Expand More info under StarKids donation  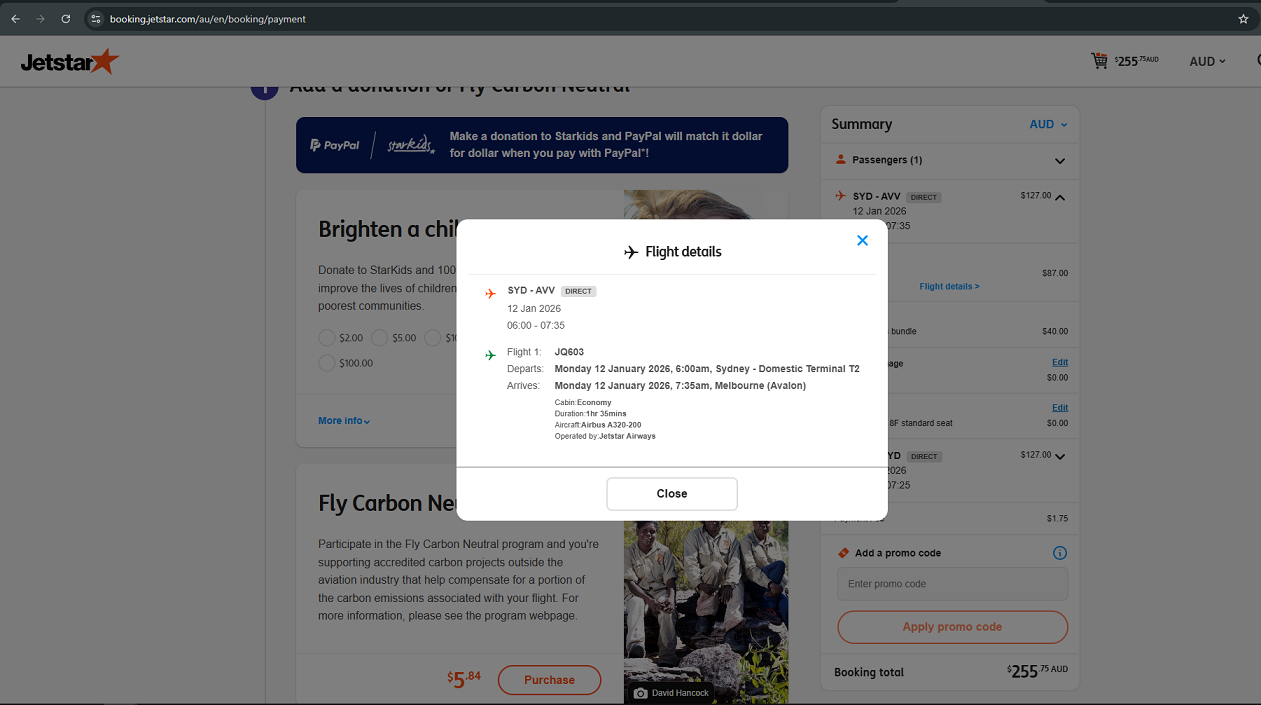coord(344,421)
